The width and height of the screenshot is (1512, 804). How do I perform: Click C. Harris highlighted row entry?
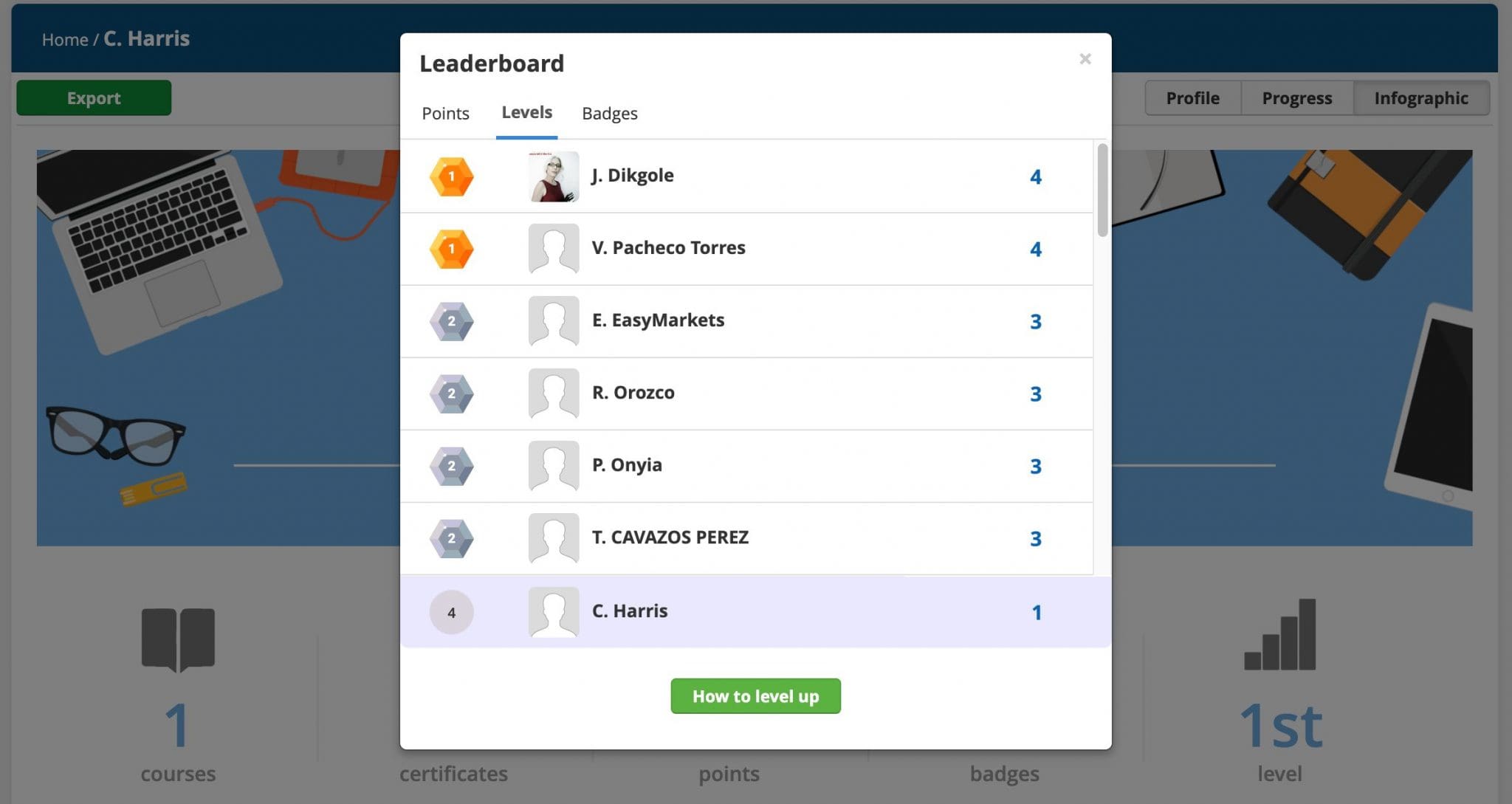pos(756,610)
